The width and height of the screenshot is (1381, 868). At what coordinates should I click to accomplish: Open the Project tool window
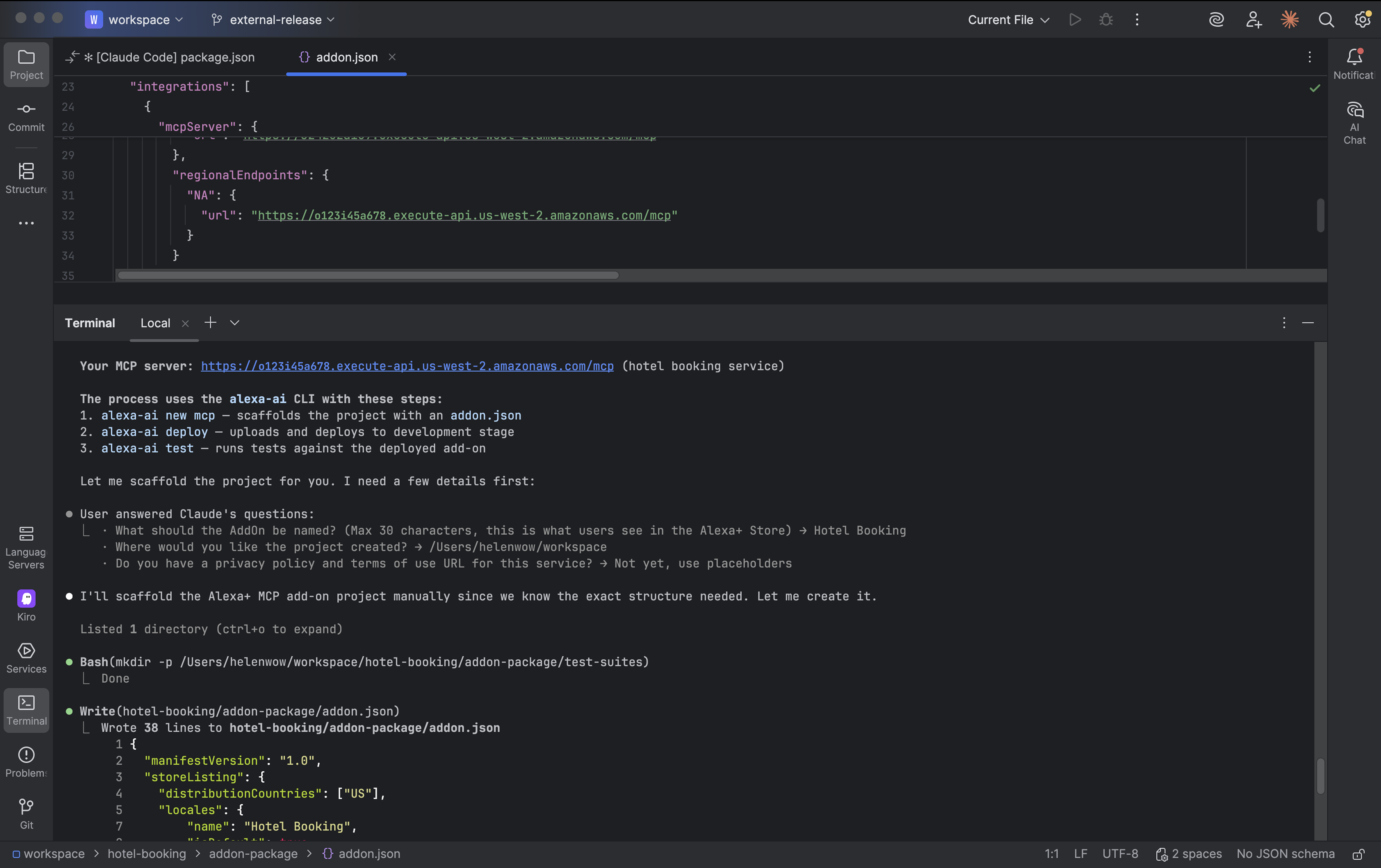[26, 65]
